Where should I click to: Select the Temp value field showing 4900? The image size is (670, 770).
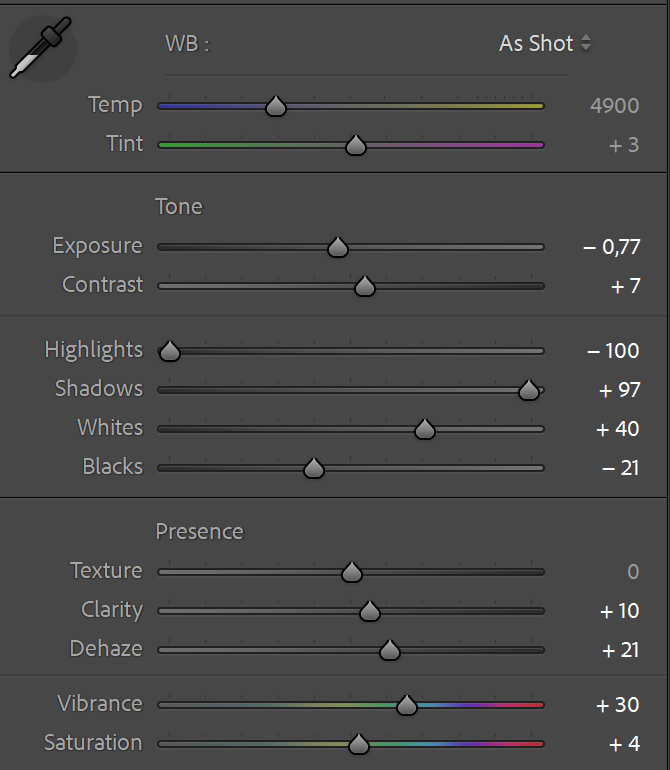614,106
